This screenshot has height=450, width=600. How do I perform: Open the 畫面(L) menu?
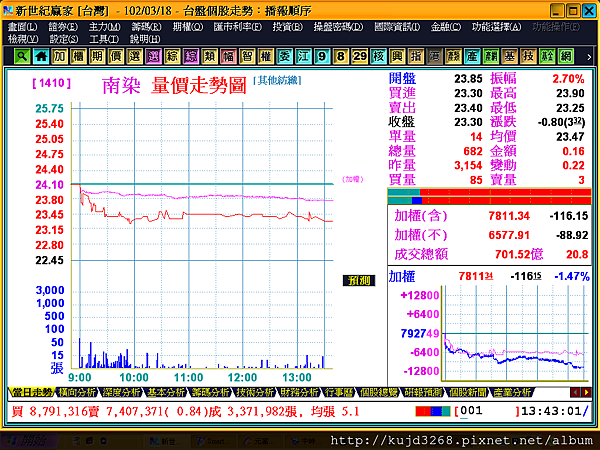tap(23, 27)
